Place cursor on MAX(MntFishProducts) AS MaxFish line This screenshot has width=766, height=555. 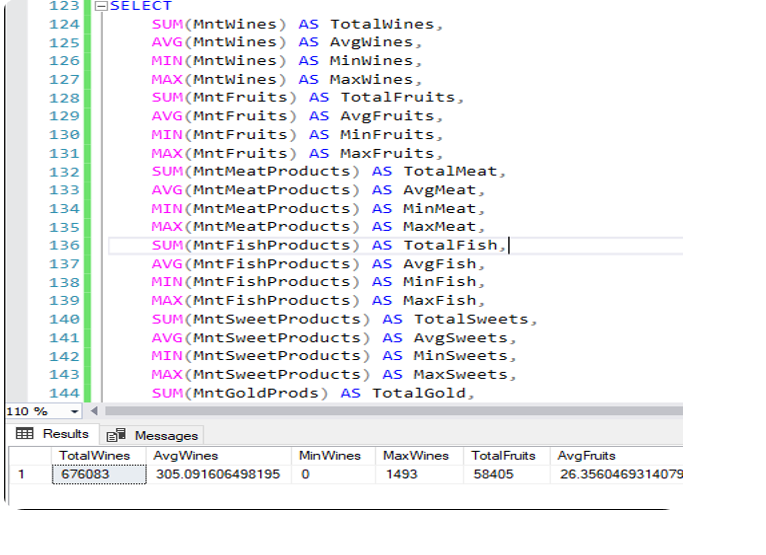point(318,300)
